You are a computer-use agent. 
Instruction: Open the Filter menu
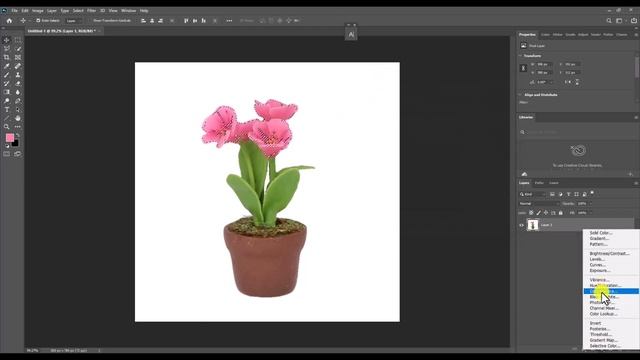pyautogui.click(x=91, y=11)
